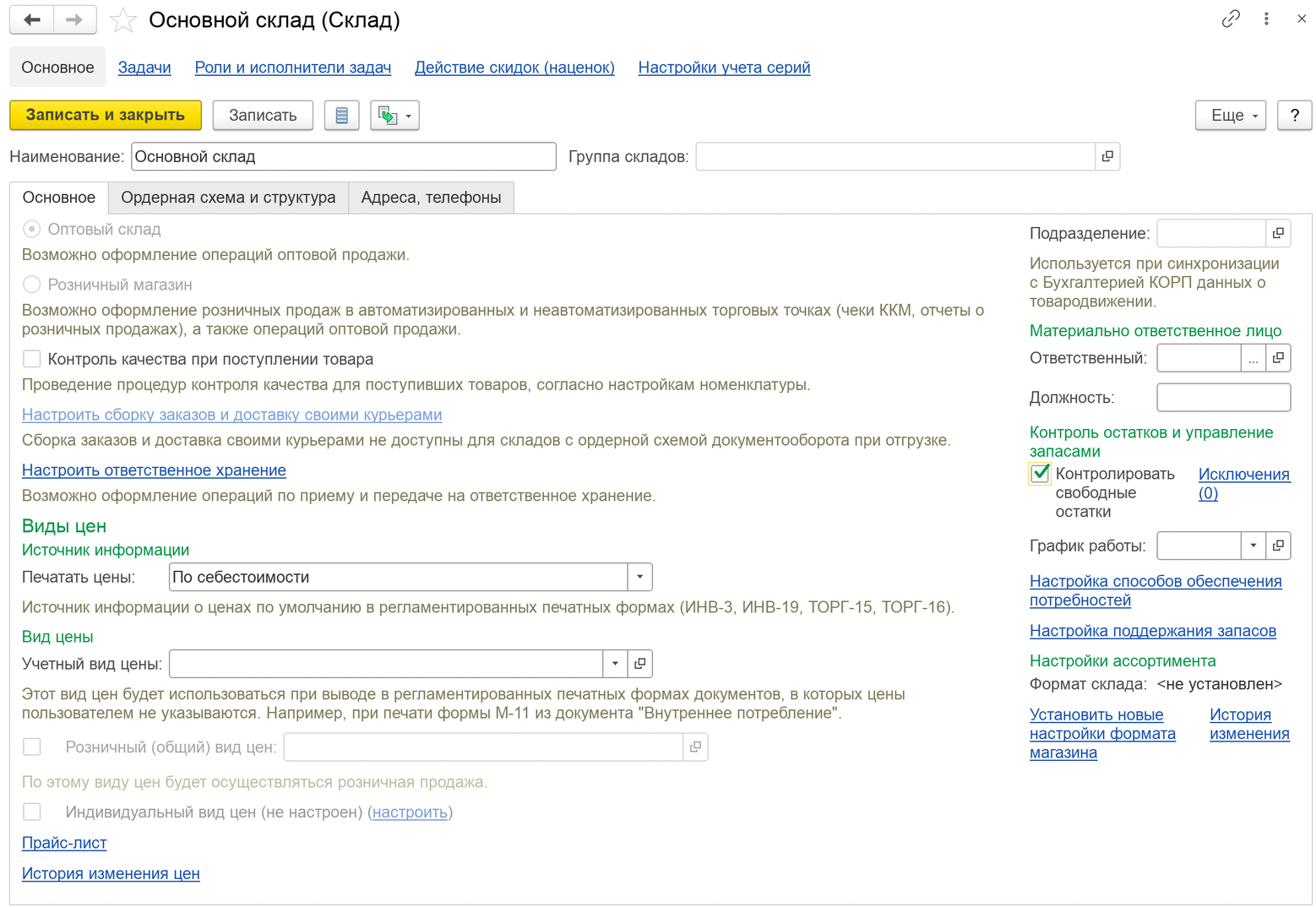Open the Ответственный field's open icon
Viewport: 1316px width, 907px height.
tap(1278, 358)
